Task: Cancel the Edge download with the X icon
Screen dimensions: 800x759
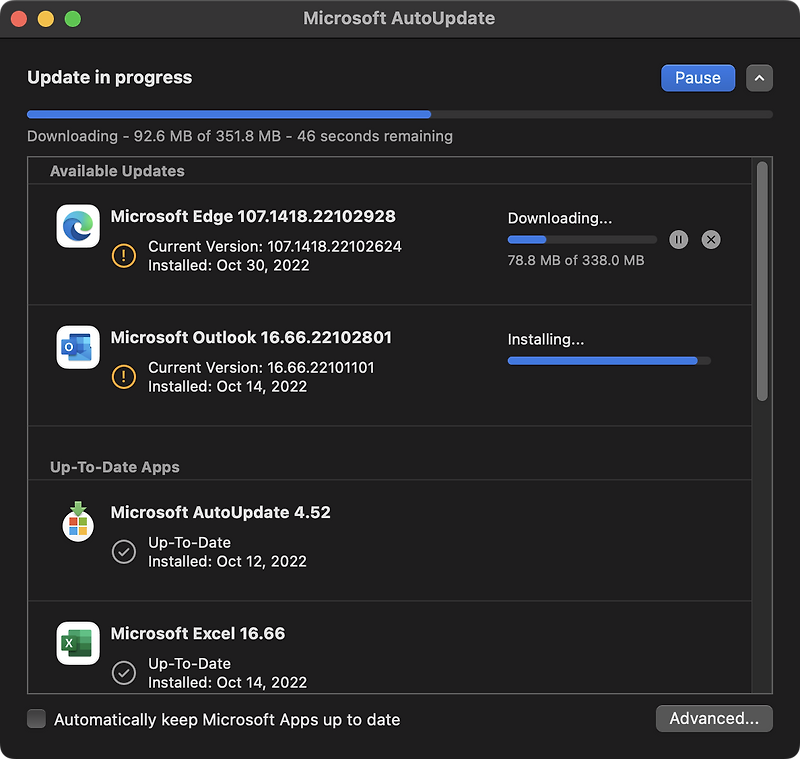Action: (x=711, y=239)
